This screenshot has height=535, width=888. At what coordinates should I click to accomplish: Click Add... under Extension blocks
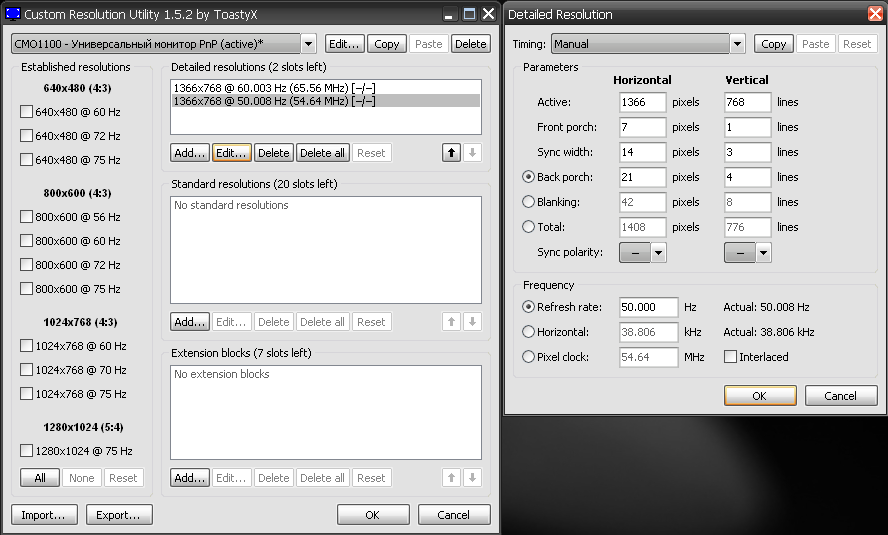[189, 478]
